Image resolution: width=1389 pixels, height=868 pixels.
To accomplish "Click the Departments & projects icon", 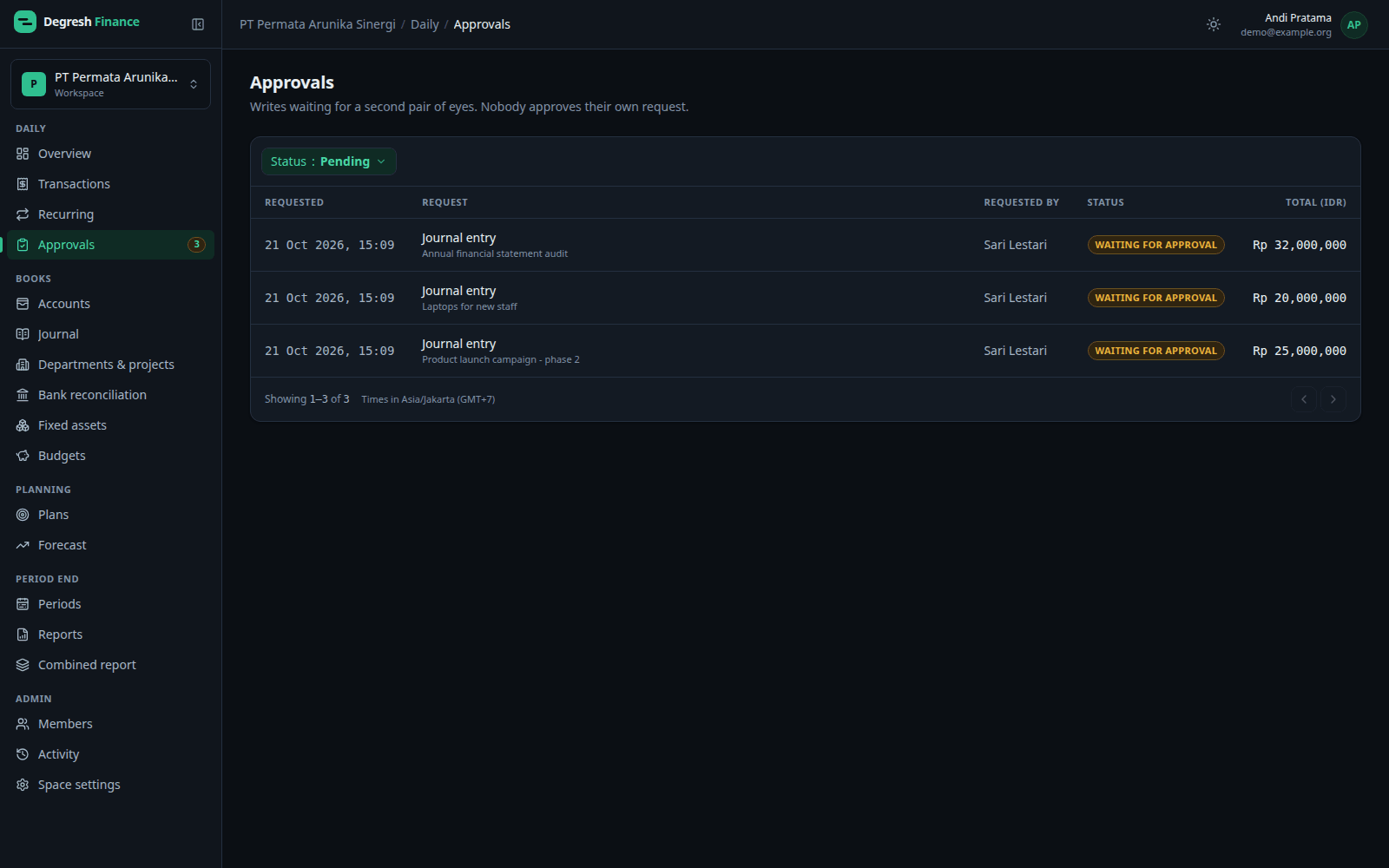I will [x=23, y=365].
